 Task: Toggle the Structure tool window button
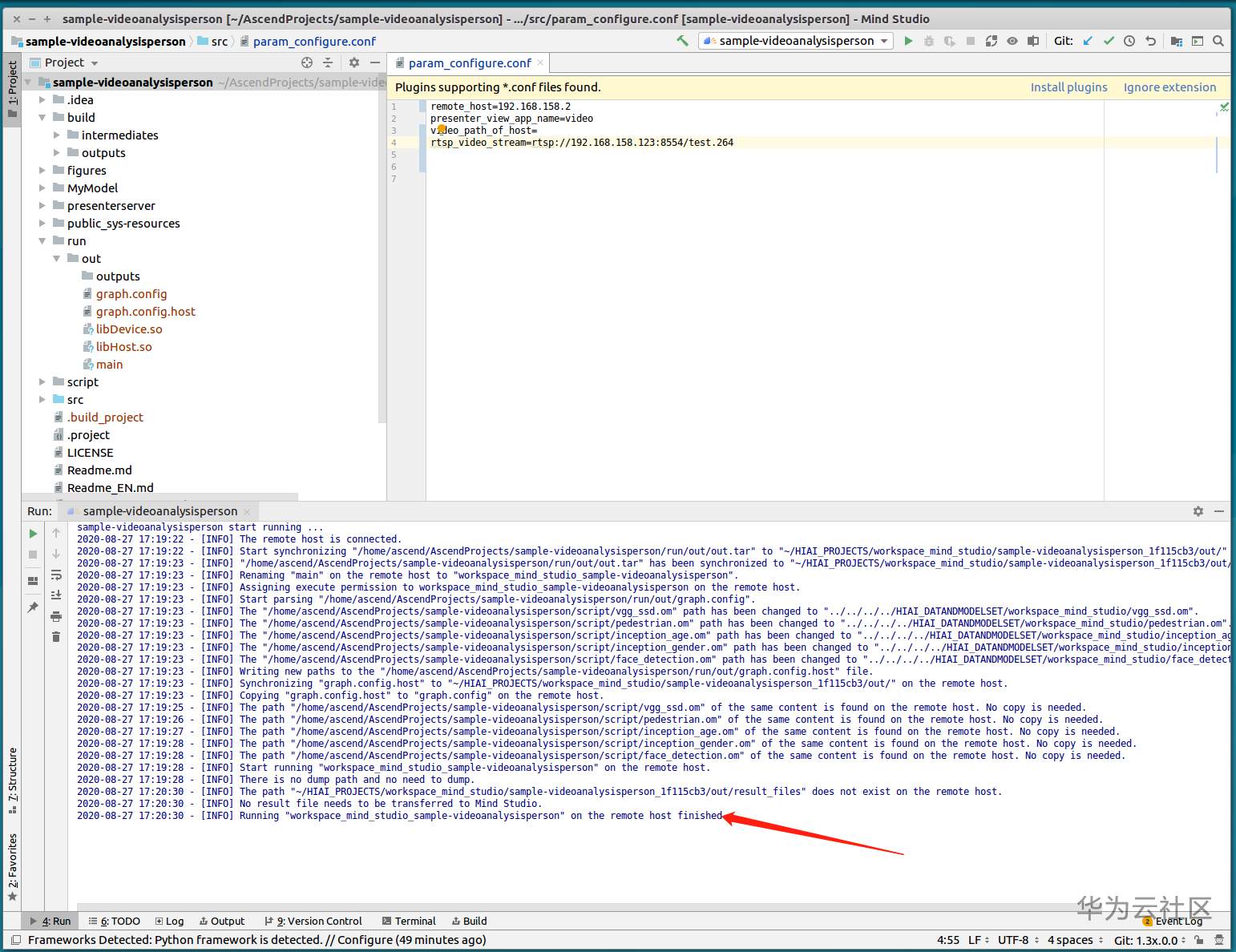(x=12, y=781)
